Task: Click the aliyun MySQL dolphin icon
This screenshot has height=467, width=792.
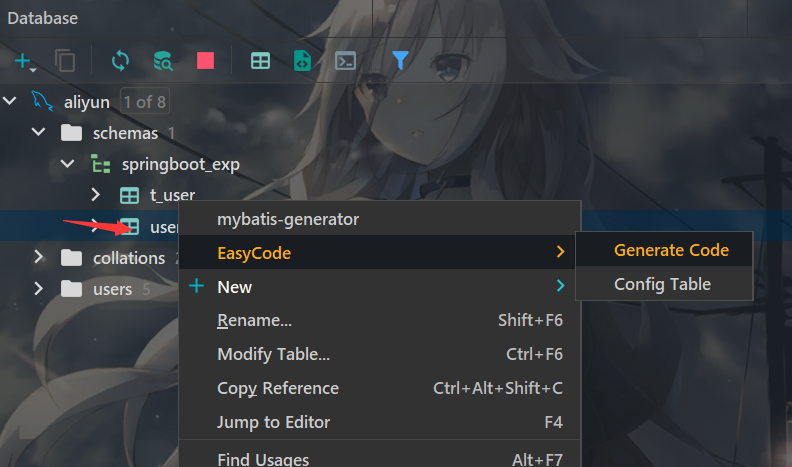Action: [42, 101]
